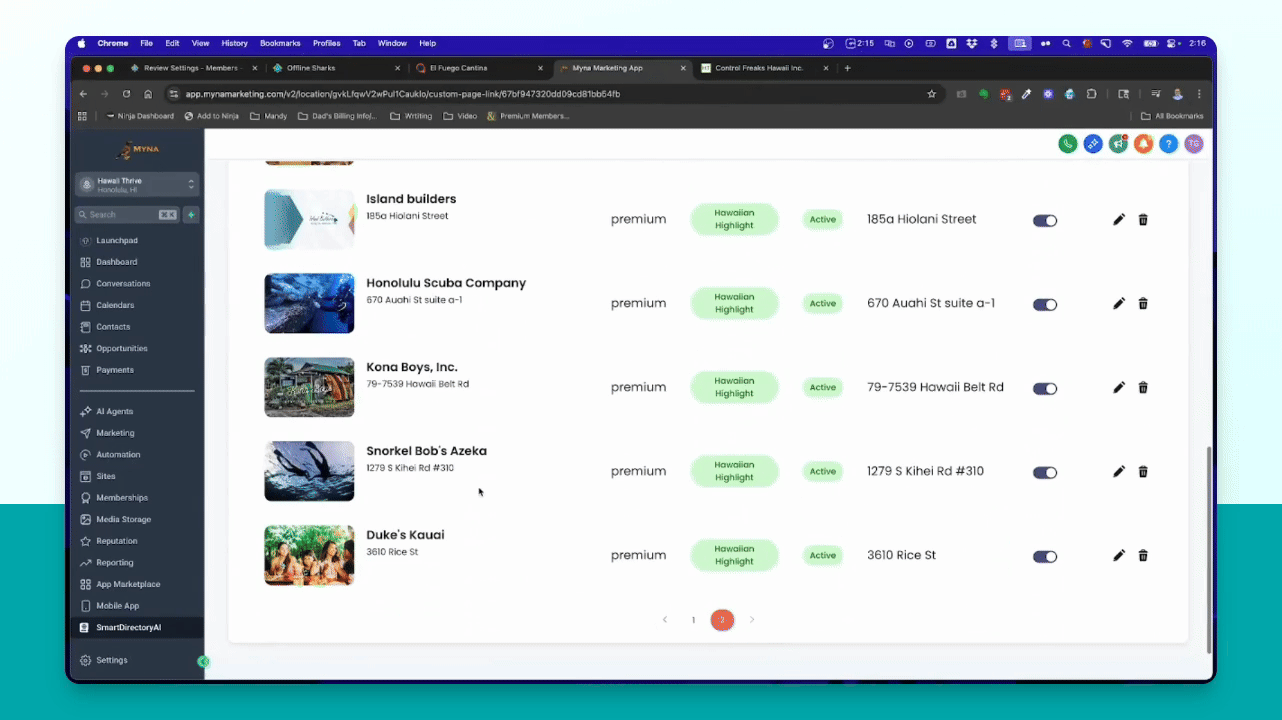Viewport: 1282px width, 720px height.
Task: Delete the Kona Boys, Inc. listing
Action: coord(1143,388)
